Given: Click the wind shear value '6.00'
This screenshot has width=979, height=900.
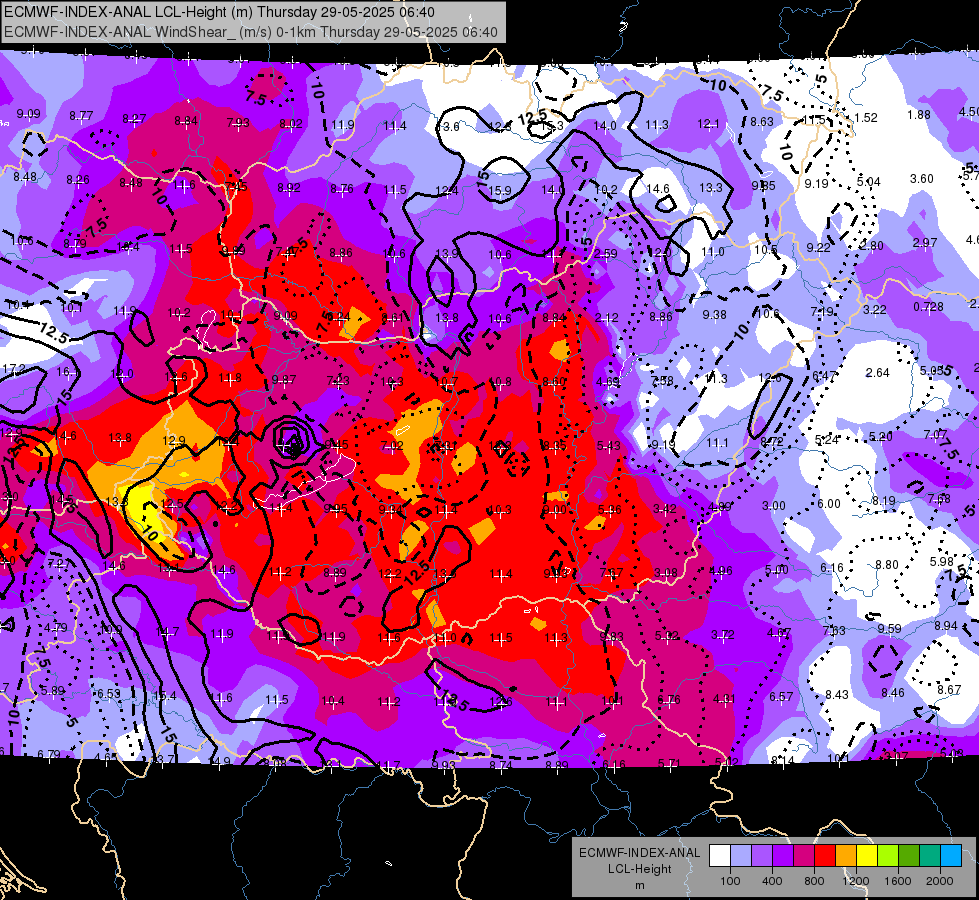Looking at the screenshot, I should [x=829, y=503].
